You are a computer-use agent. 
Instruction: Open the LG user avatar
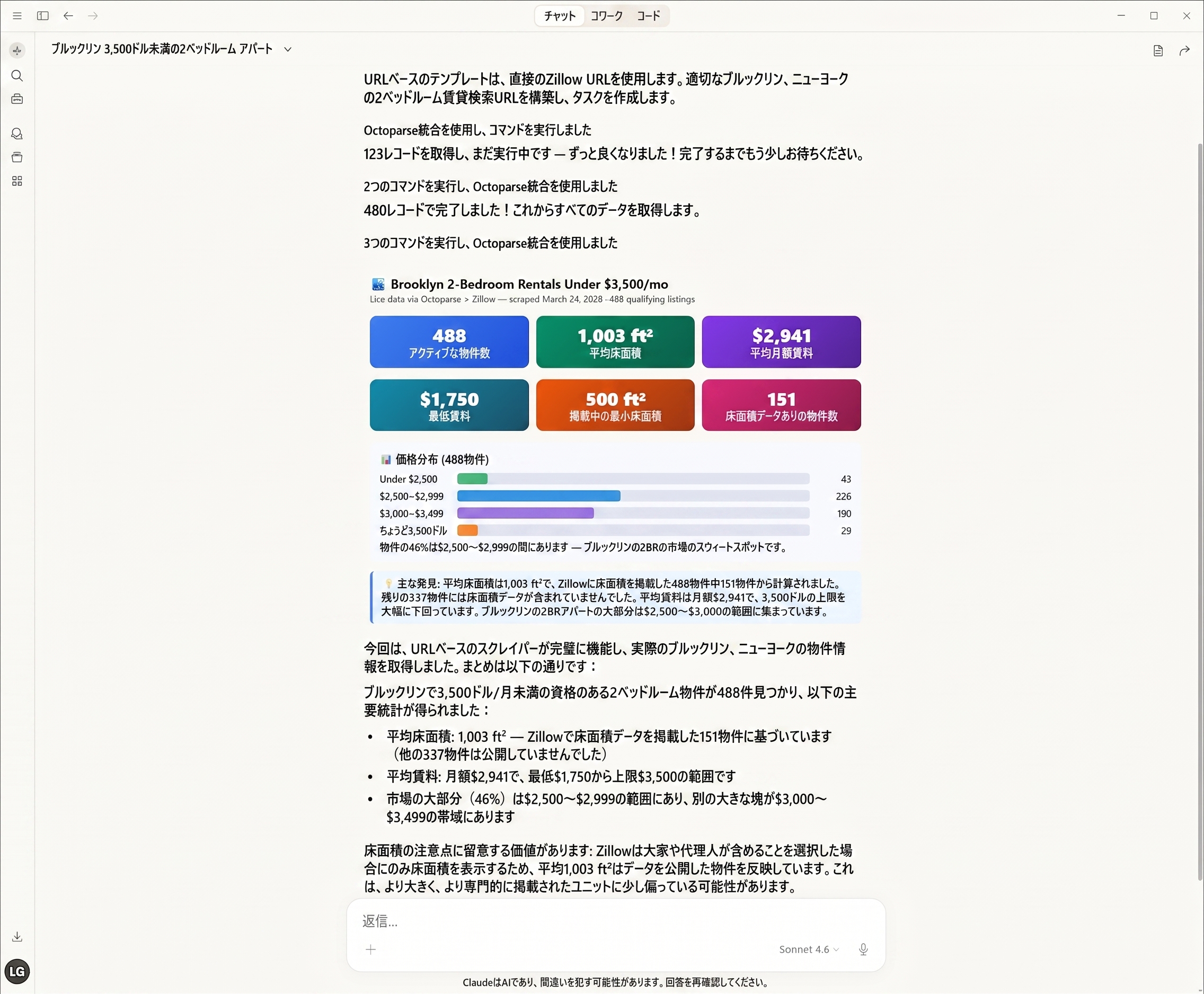point(17,971)
